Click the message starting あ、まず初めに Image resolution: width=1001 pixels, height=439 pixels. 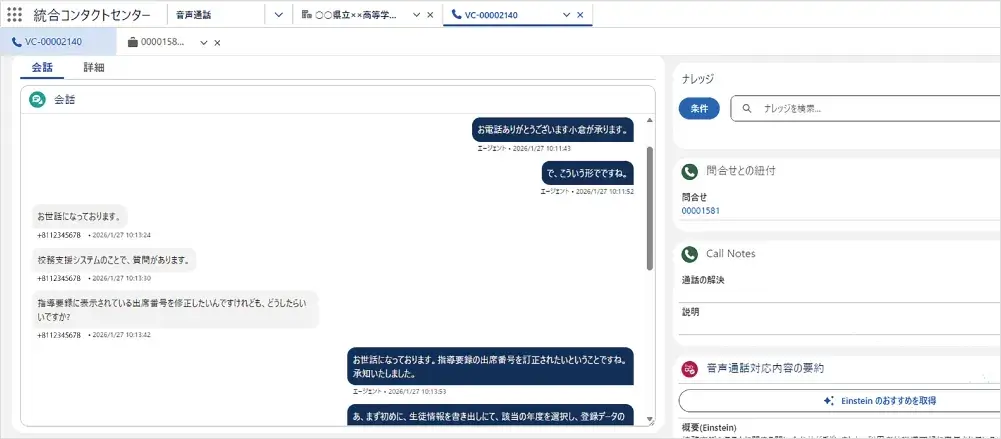[490, 416]
